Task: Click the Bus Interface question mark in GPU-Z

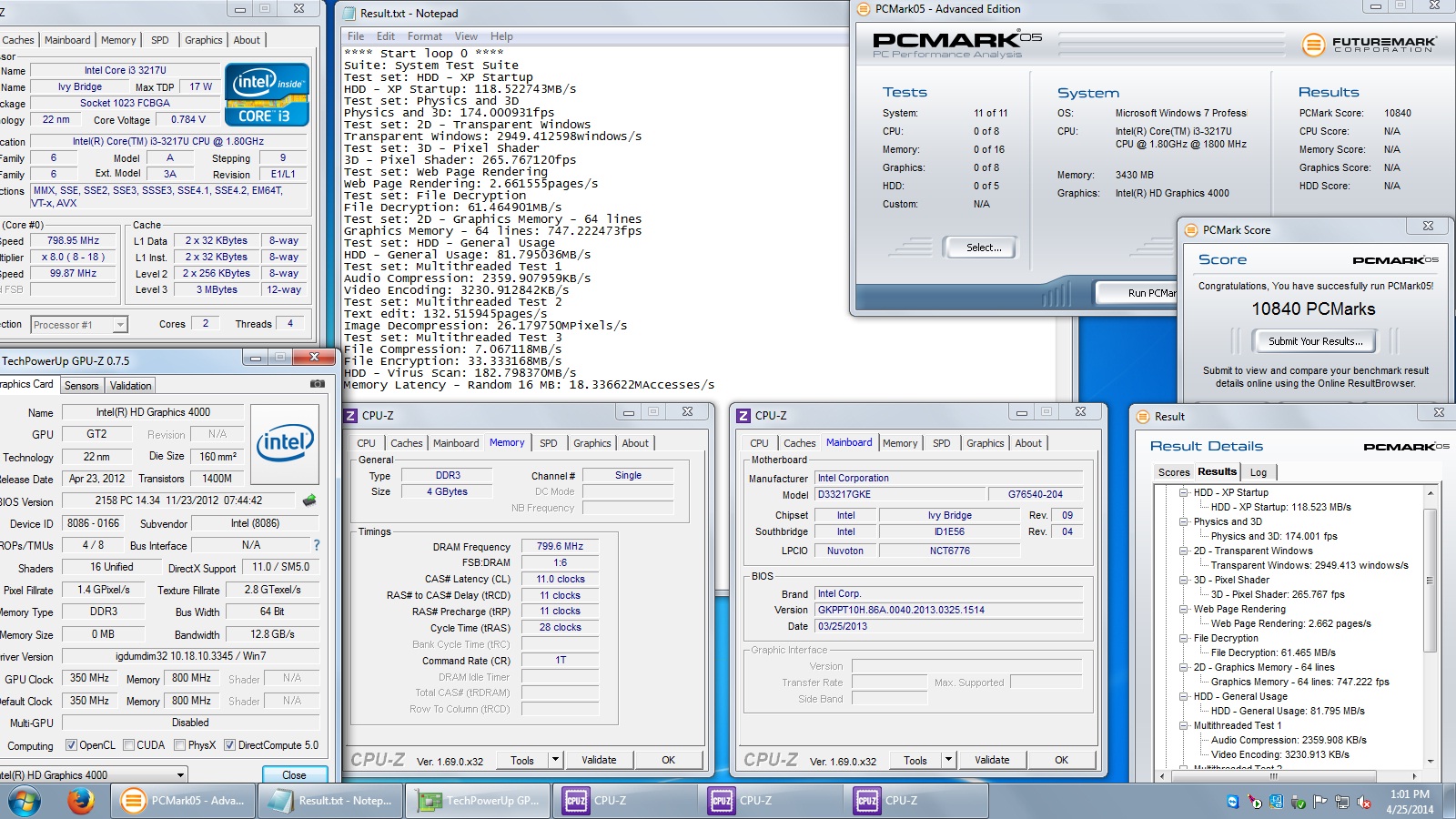Action: pyautogui.click(x=317, y=545)
